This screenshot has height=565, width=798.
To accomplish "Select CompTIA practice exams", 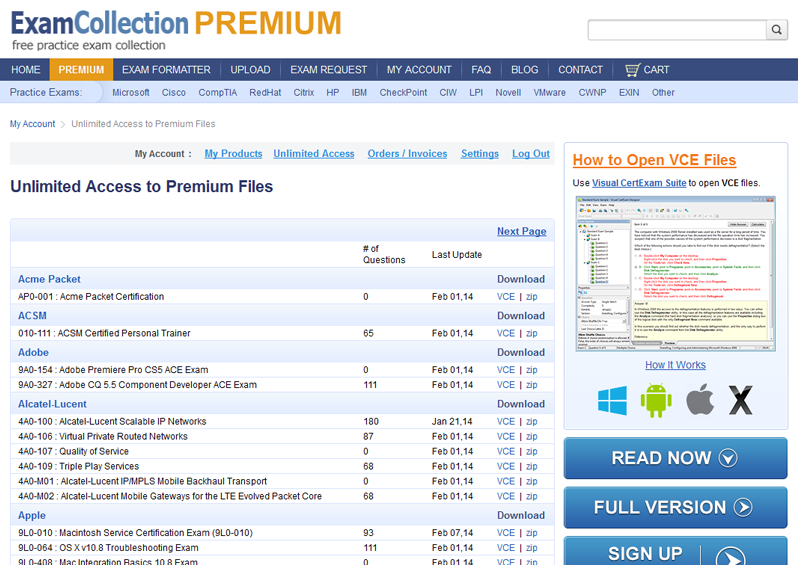I will pos(218,93).
